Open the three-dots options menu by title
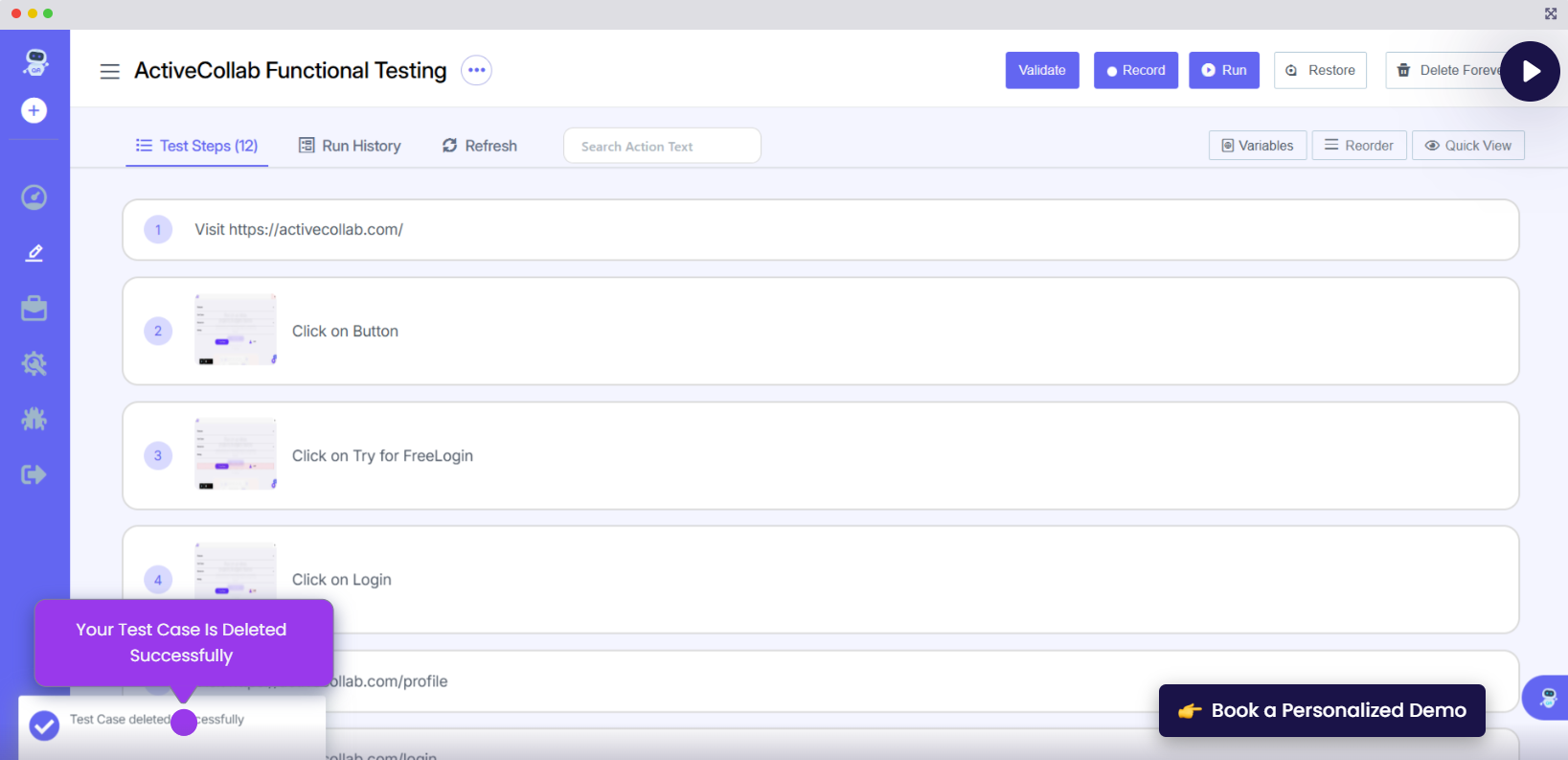 click(476, 70)
